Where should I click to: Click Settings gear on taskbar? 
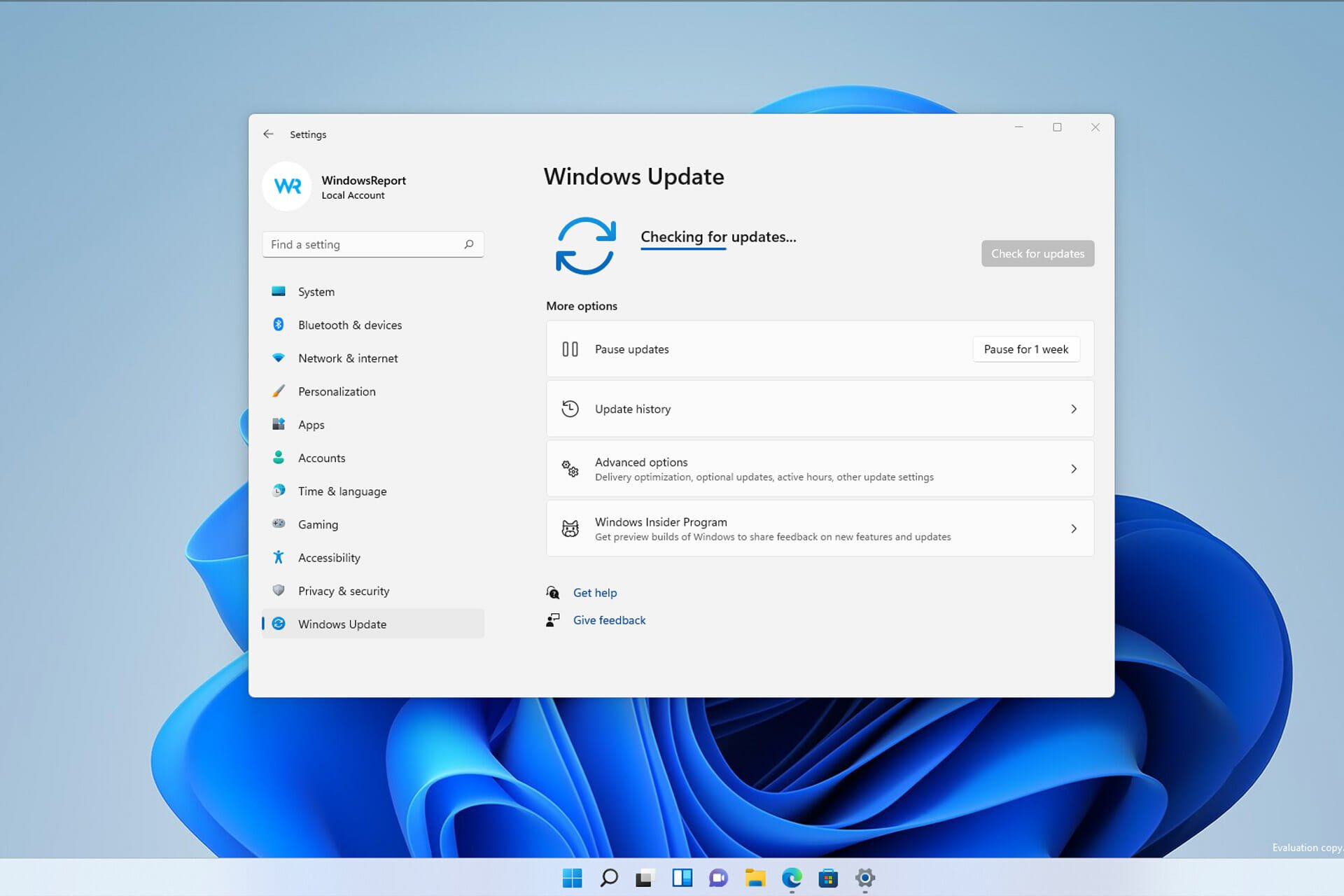(x=865, y=878)
